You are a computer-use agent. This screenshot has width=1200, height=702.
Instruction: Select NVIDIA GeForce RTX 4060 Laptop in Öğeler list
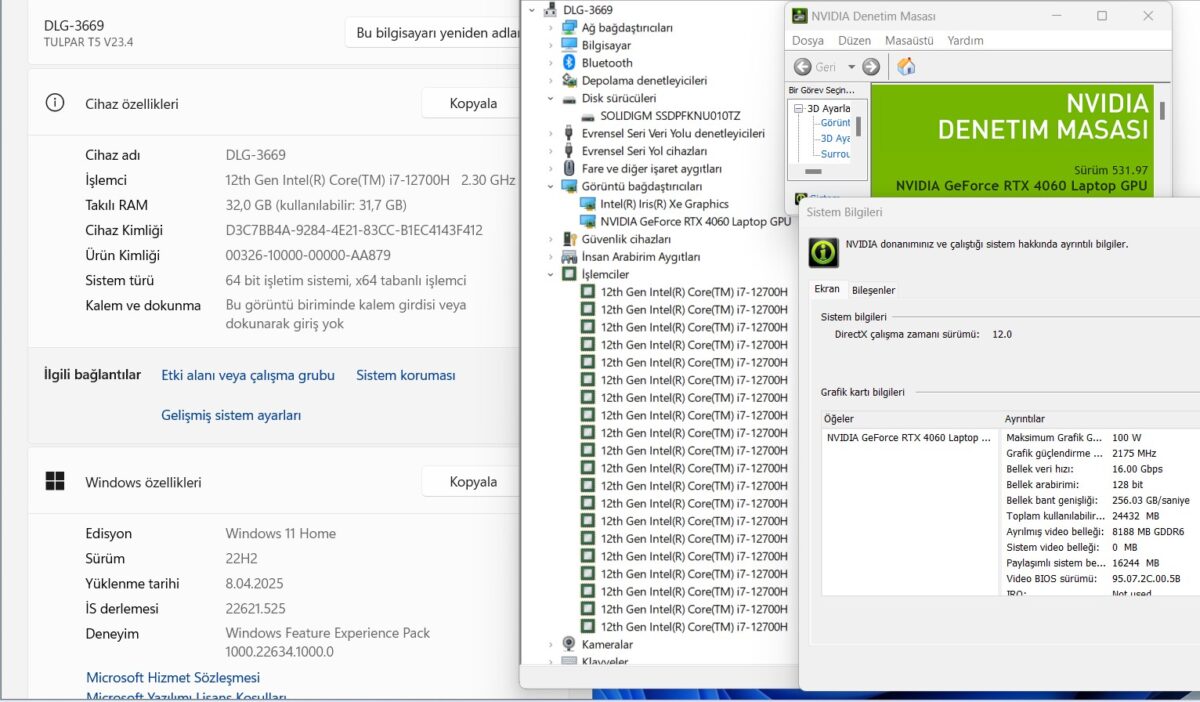pos(908,438)
